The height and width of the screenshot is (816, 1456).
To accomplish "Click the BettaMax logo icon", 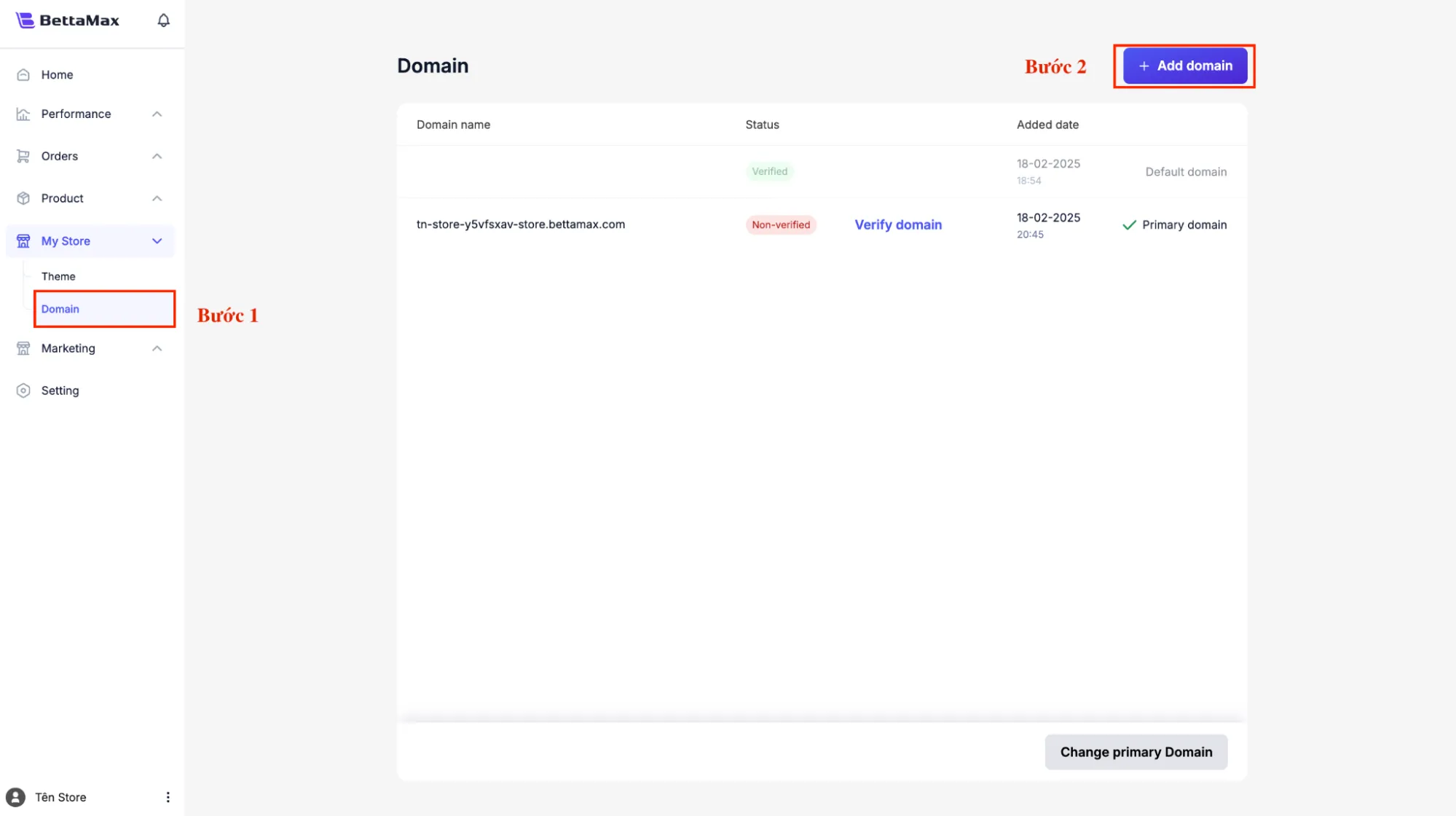I will (25, 20).
